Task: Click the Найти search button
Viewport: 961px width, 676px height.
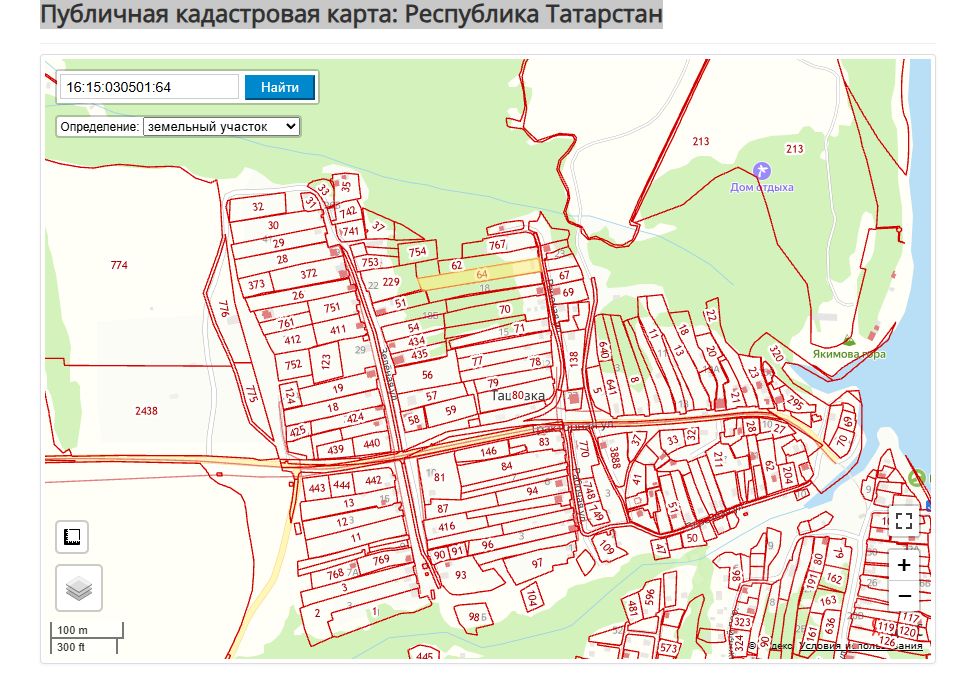Action: tap(280, 87)
